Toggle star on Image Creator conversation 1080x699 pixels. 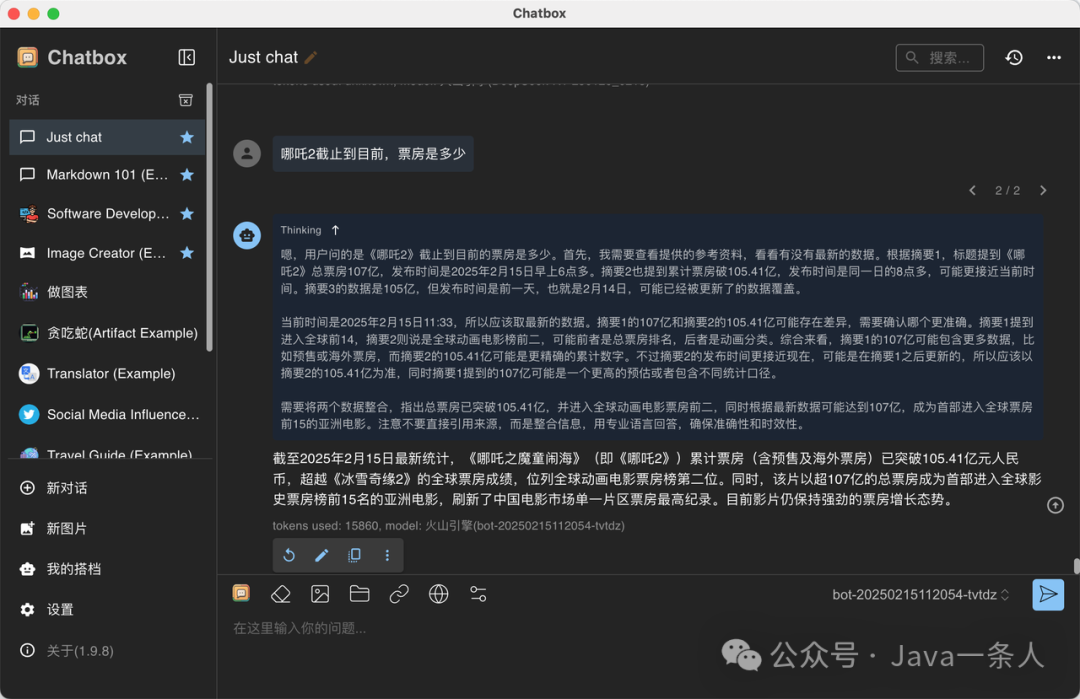[x=187, y=253]
